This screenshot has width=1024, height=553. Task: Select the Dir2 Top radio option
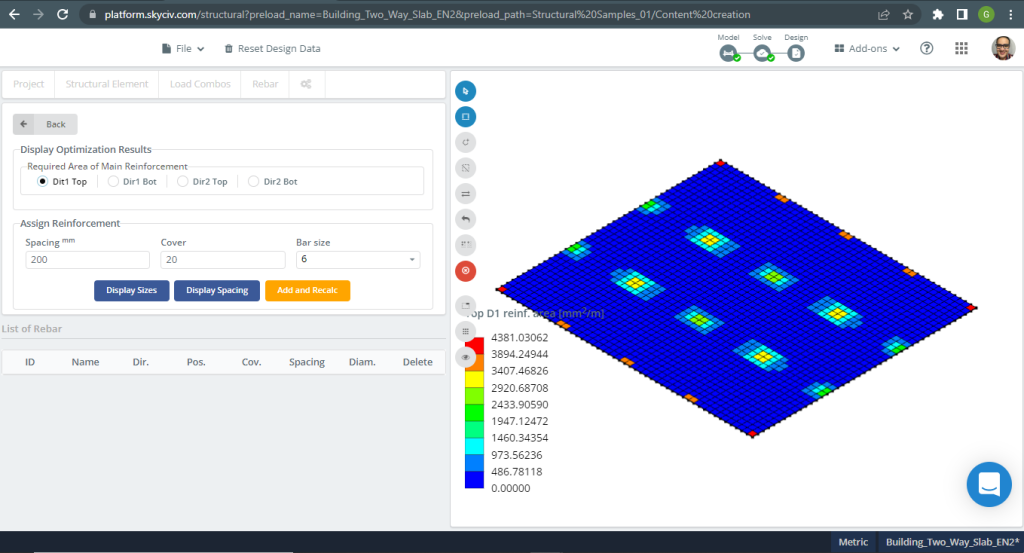click(183, 182)
